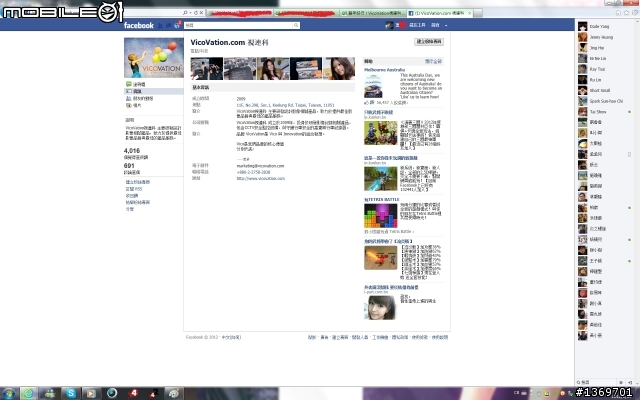Open the first photo in the page photo strip
This screenshot has width=640, height=400.
coord(207,69)
